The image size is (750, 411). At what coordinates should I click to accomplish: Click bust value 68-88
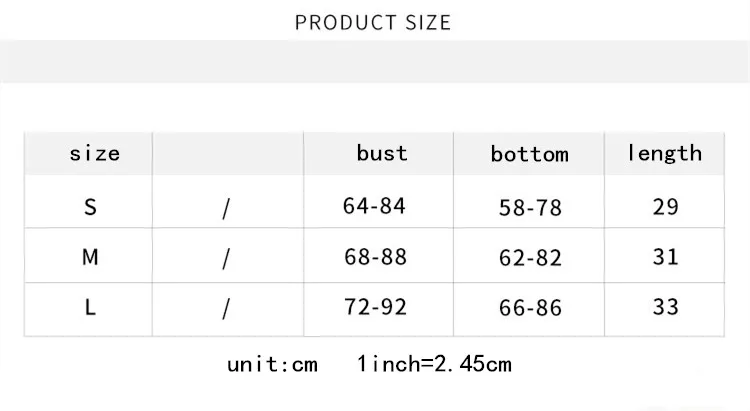point(375,257)
